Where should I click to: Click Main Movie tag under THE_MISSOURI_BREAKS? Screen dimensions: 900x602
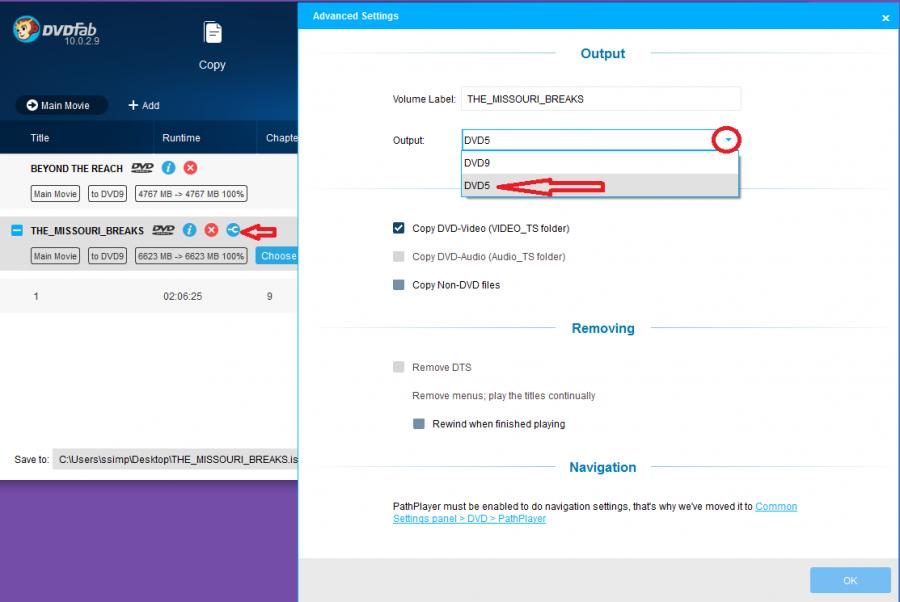pyautogui.click(x=55, y=256)
